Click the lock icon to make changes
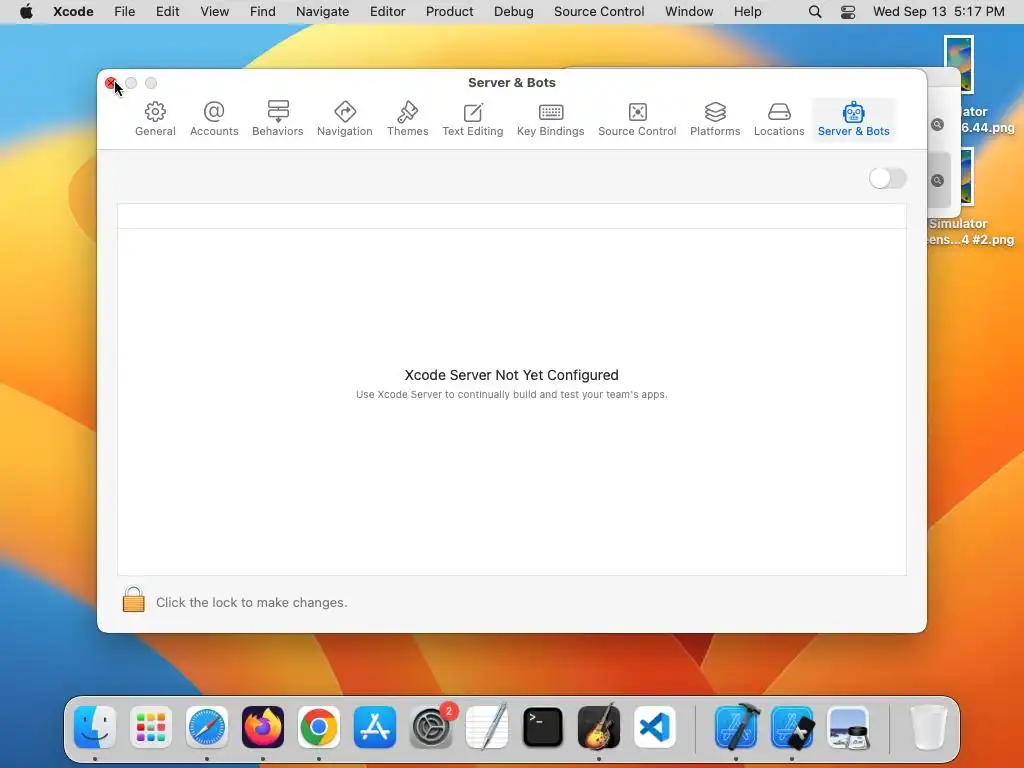Viewport: 1024px width, 768px height. (134, 600)
